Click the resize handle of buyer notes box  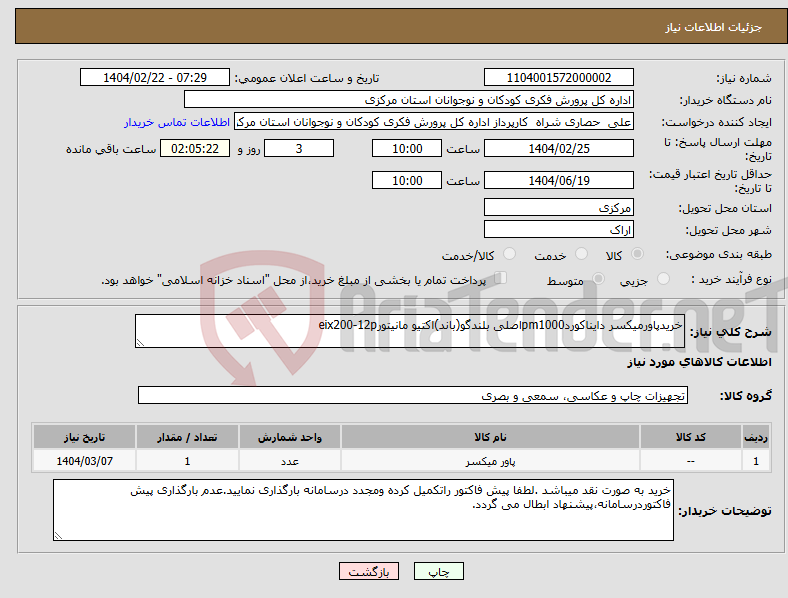click(x=58, y=536)
